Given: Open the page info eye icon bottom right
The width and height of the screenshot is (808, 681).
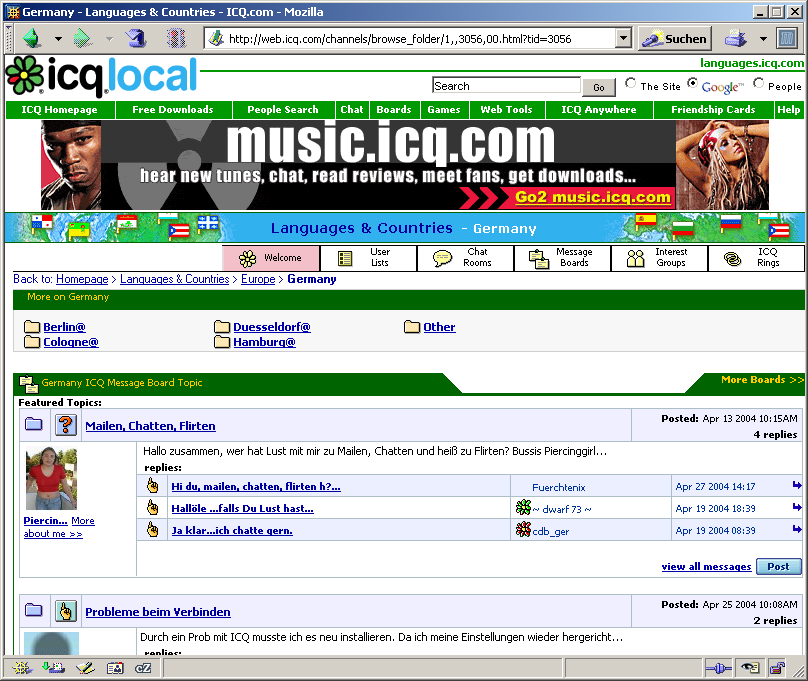Looking at the screenshot, I should click(749, 667).
